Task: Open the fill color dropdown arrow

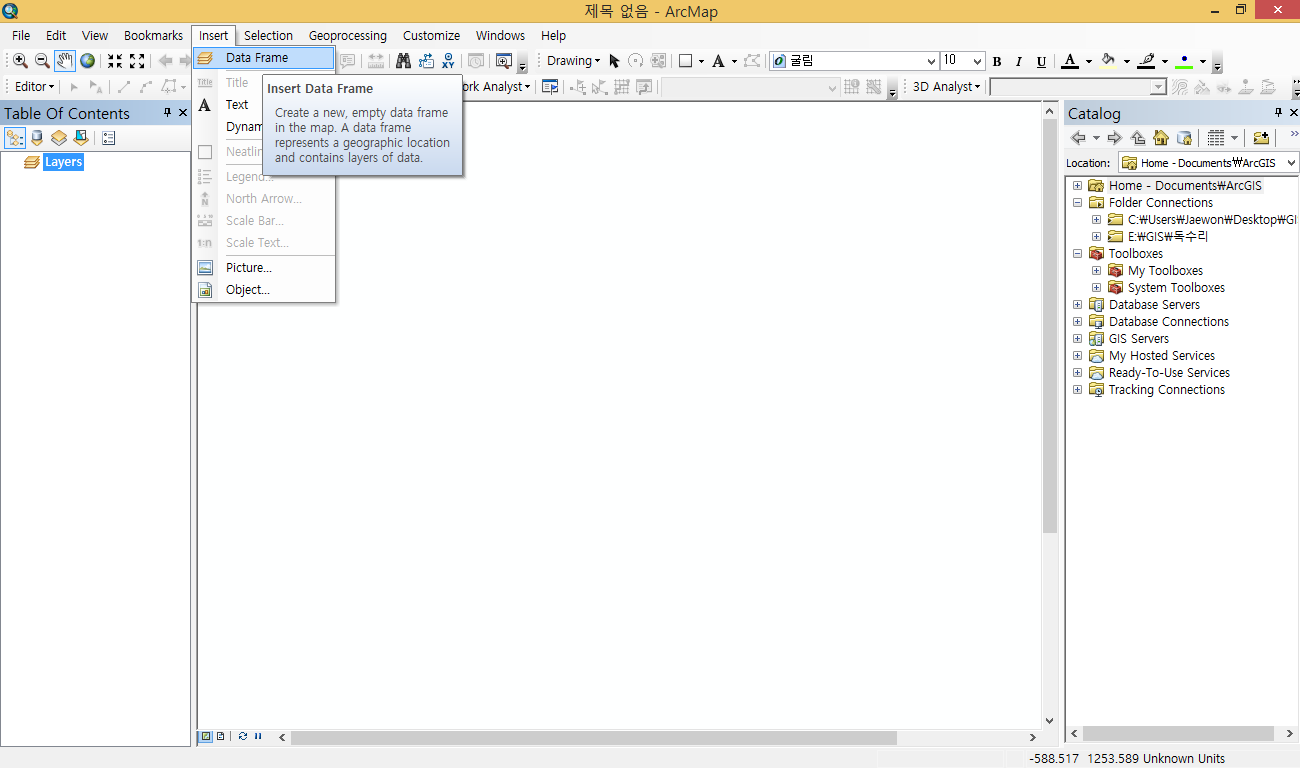Action: click(x=1126, y=61)
